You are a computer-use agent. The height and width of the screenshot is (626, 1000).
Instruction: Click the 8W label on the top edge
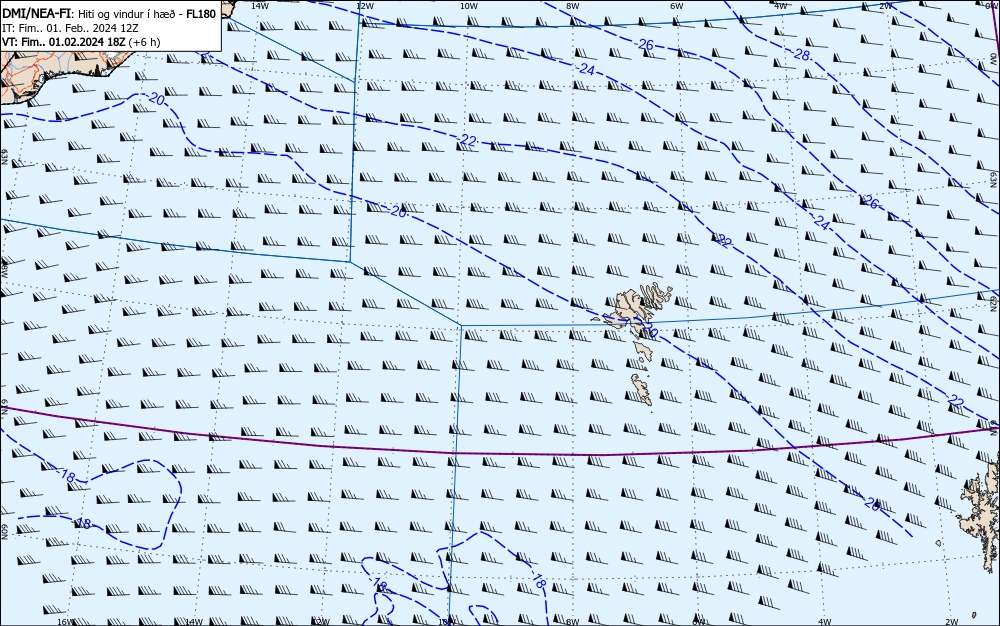click(572, 5)
